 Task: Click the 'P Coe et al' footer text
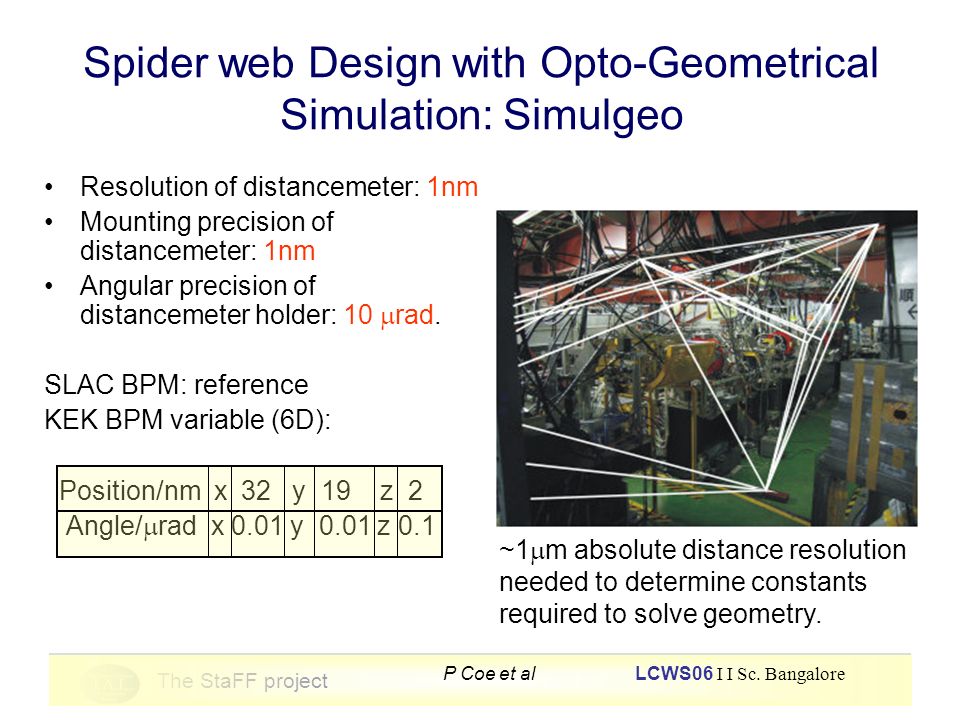pos(489,673)
